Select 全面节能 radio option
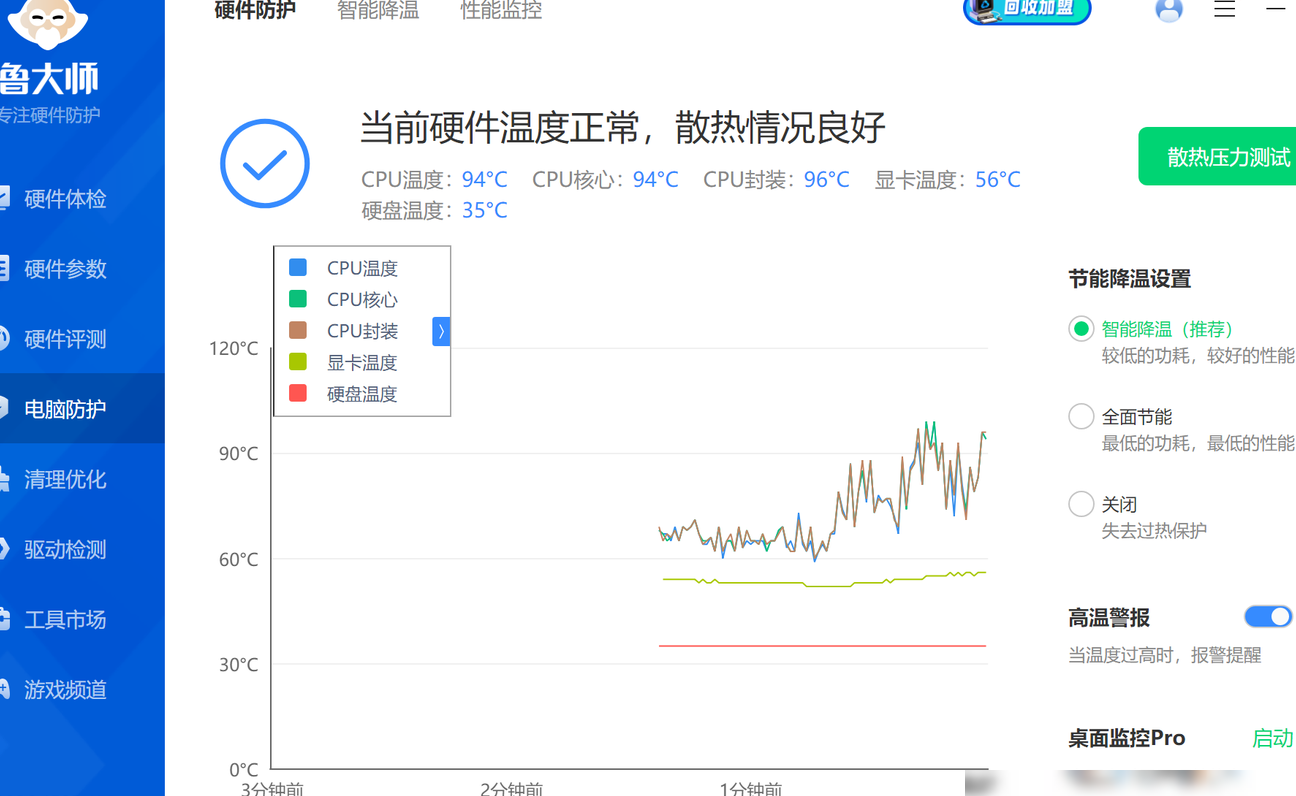Viewport: 1296px width, 796px height. coord(1081,416)
